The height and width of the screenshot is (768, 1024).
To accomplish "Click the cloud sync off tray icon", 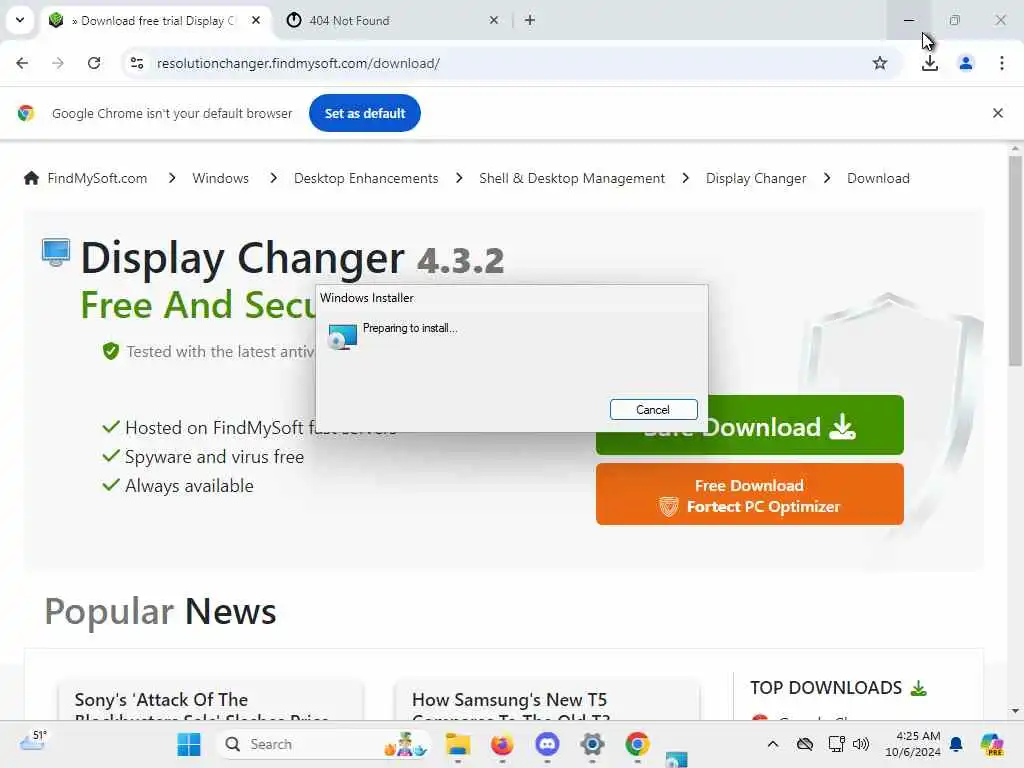I will point(805,744).
